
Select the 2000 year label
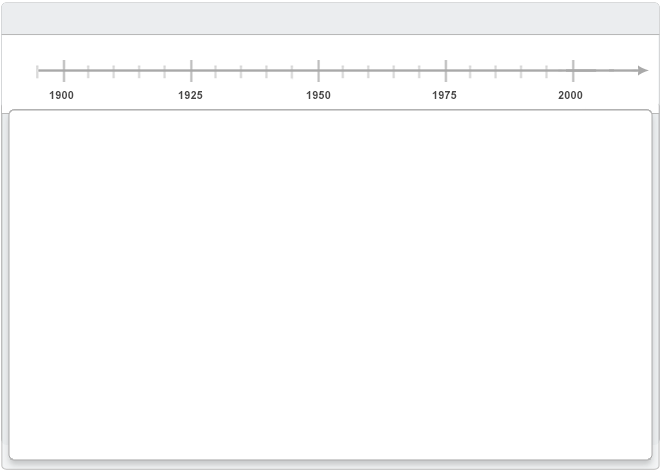click(570, 95)
